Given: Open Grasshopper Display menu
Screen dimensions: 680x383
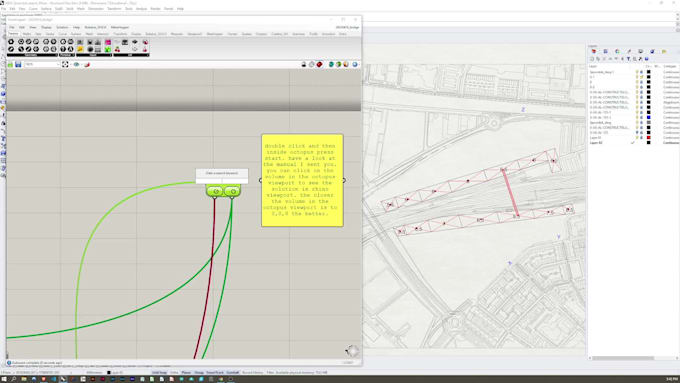Looking at the screenshot, I should coord(46,27).
